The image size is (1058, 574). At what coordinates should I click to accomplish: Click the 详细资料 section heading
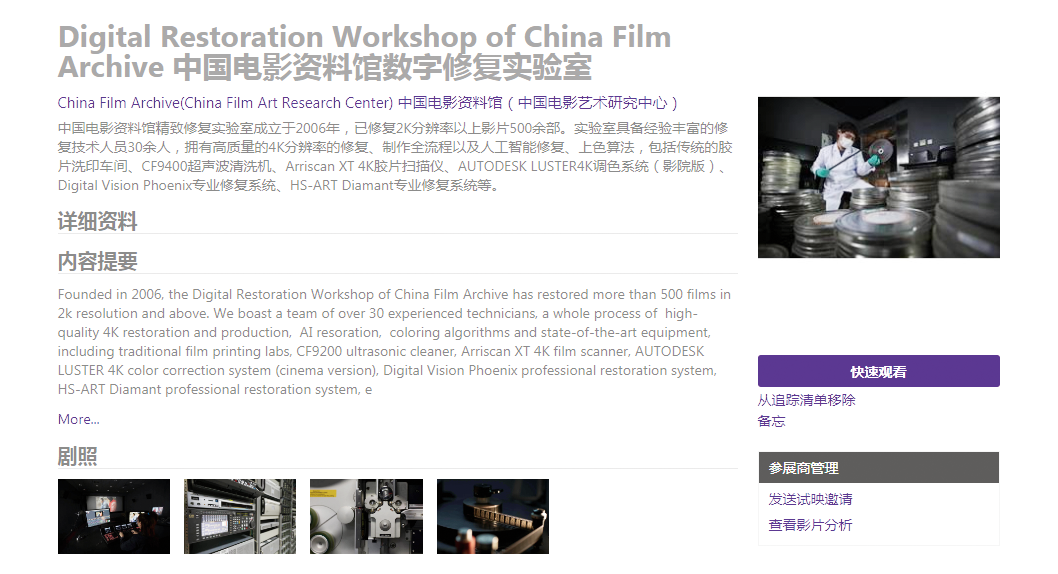pyautogui.click(x=97, y=221)
